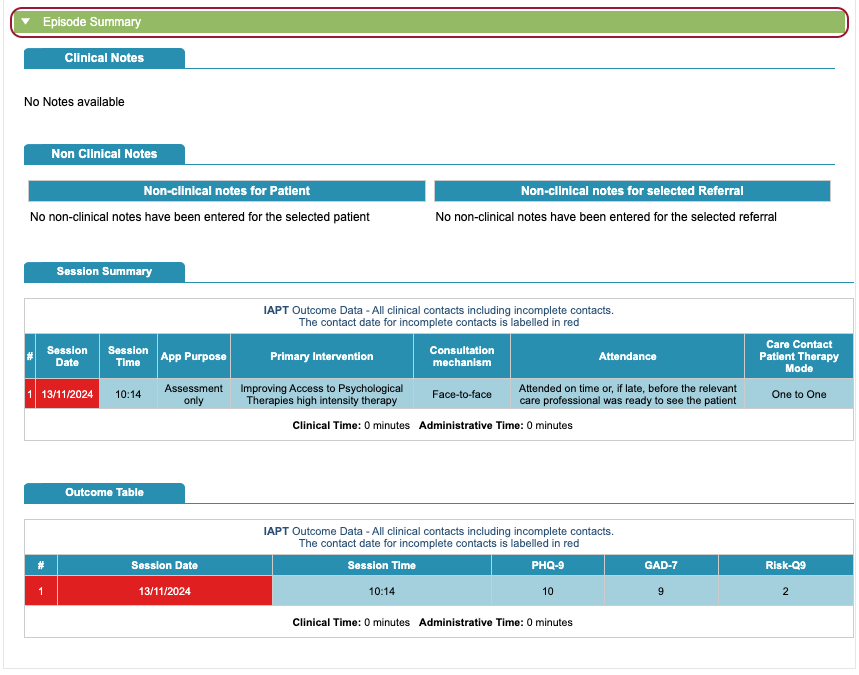Select the PHQ-9 score value 10
Viewport: 859px width, 675px height.
pos(548,591)
